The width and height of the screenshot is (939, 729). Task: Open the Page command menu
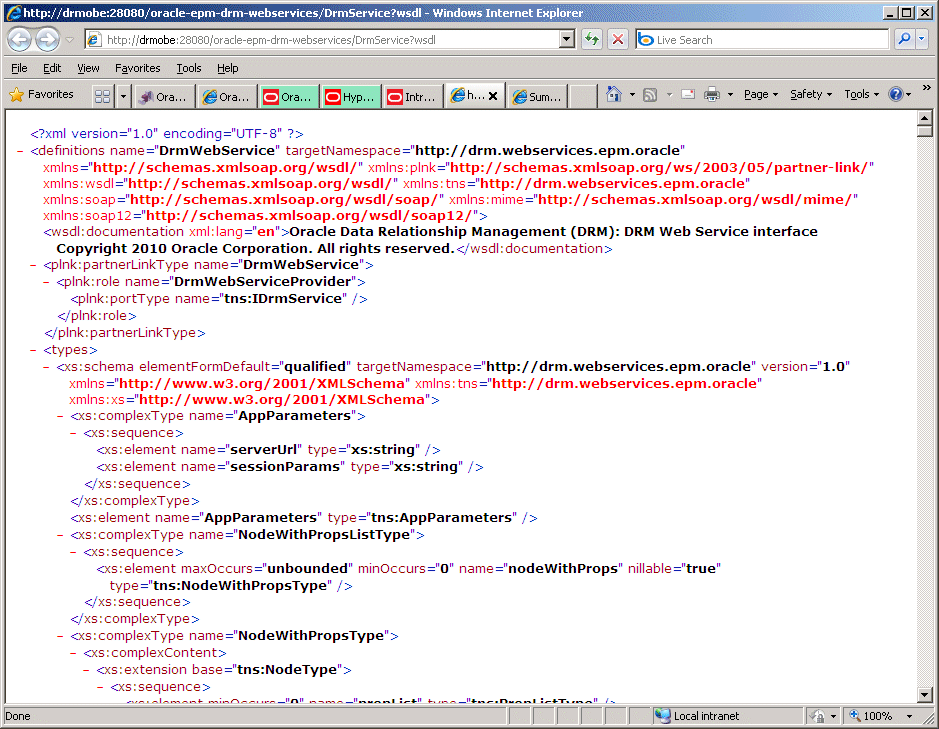point(761,95)
